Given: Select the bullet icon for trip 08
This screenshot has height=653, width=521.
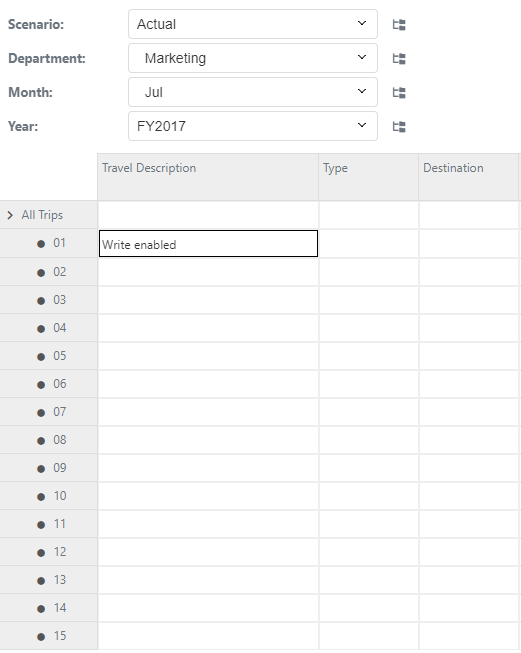Looking at the screenshot, I should (41, 441).
